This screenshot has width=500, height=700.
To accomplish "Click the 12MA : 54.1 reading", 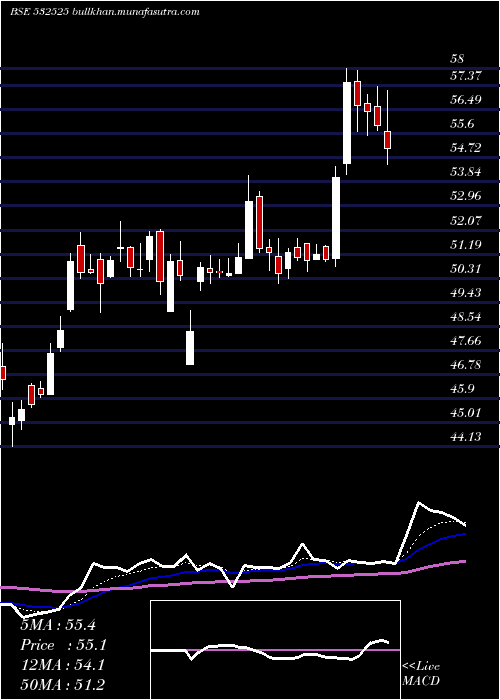I will (63, 665).
